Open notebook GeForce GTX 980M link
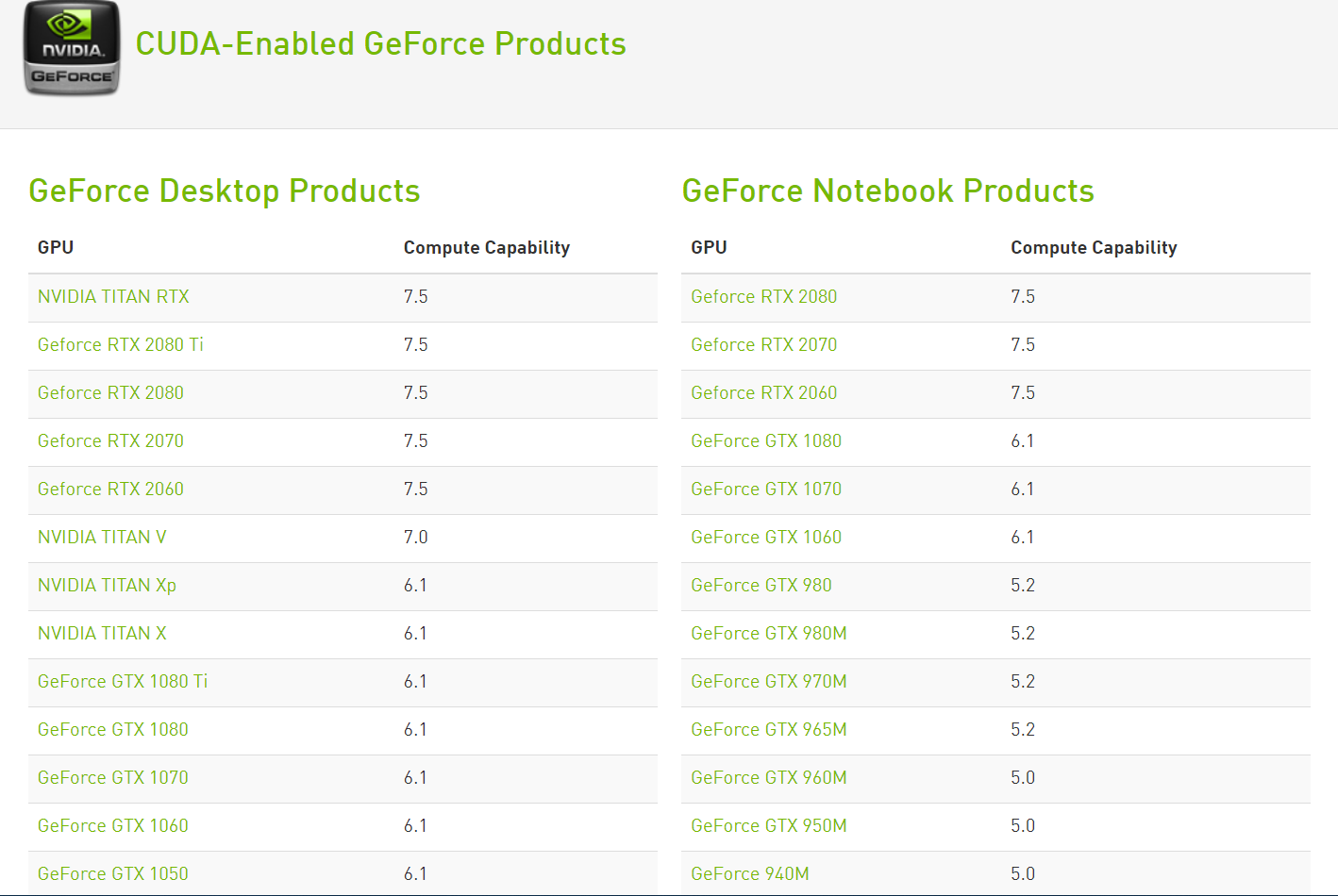The image size is (1338, 896). click(769, 634)
